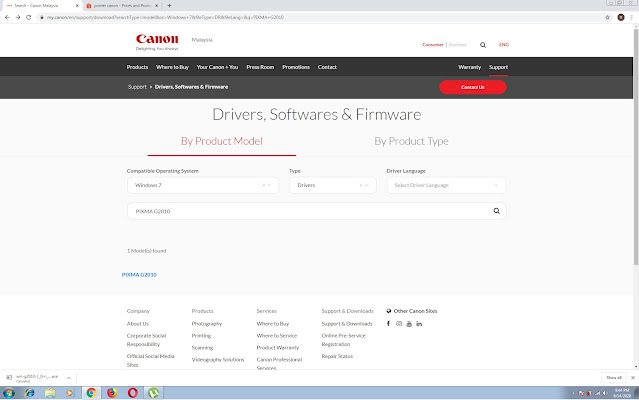Screen dimensions: 639x400
Task: Open the Repair Status footer link
Action: tap(337, 356)
